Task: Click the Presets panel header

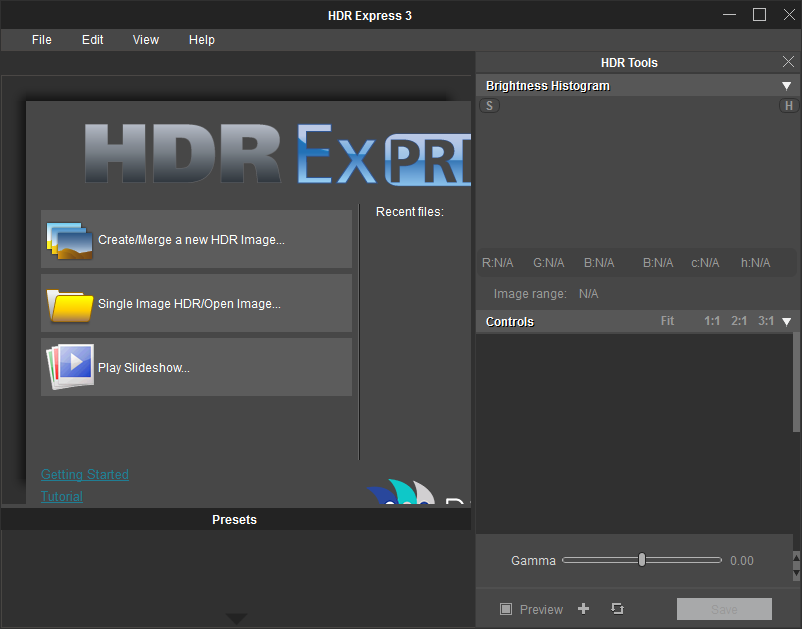Action: point(236,520)
